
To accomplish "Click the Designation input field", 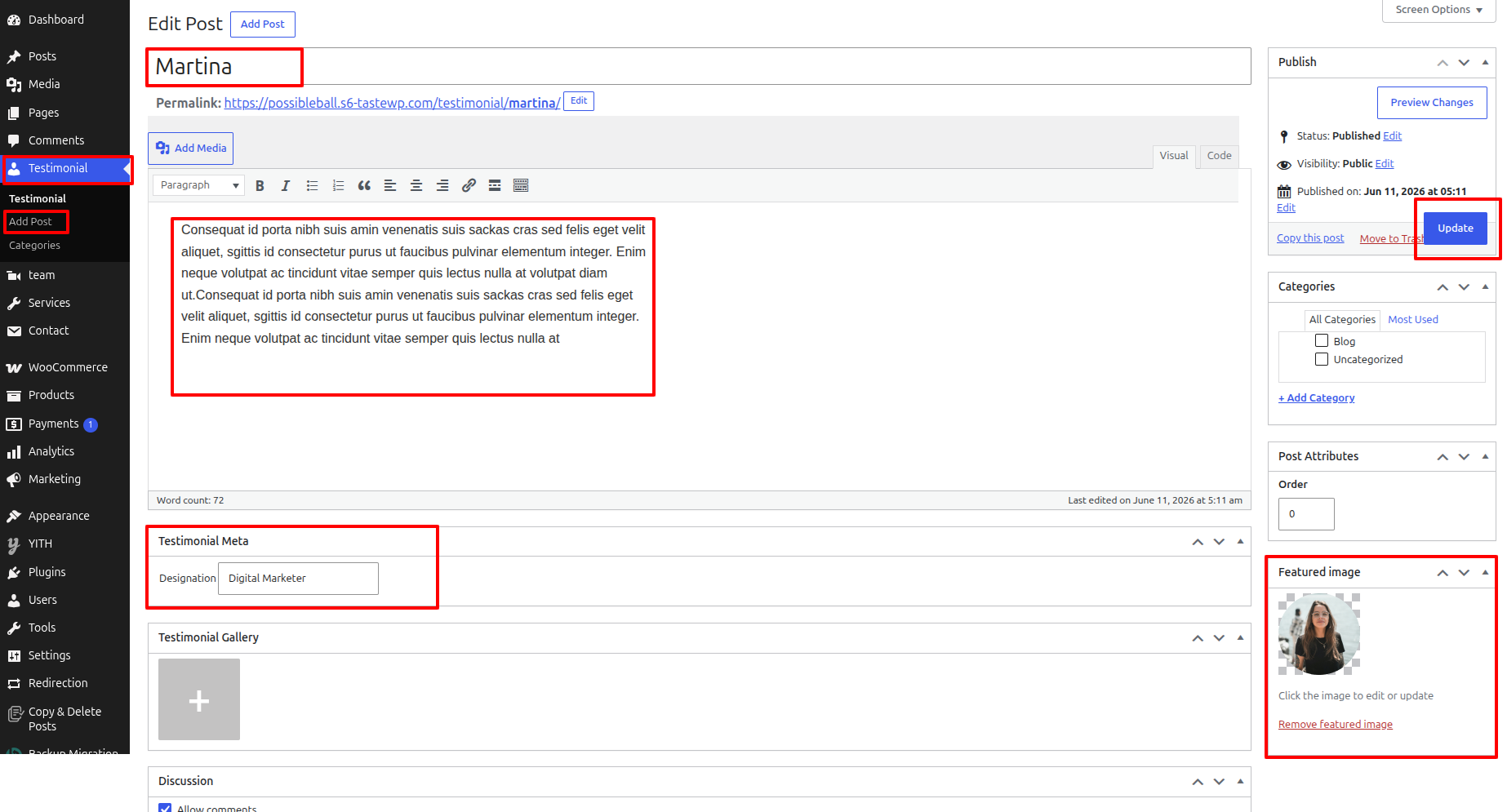I will [x=298, y=579].
